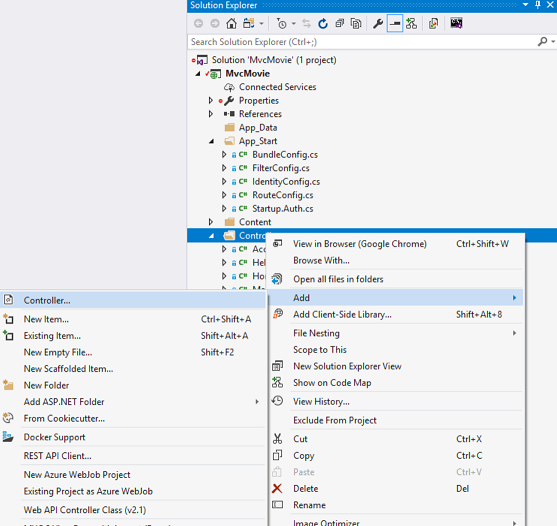Click the Refresh icon in the toolbar

pos(323,24)
